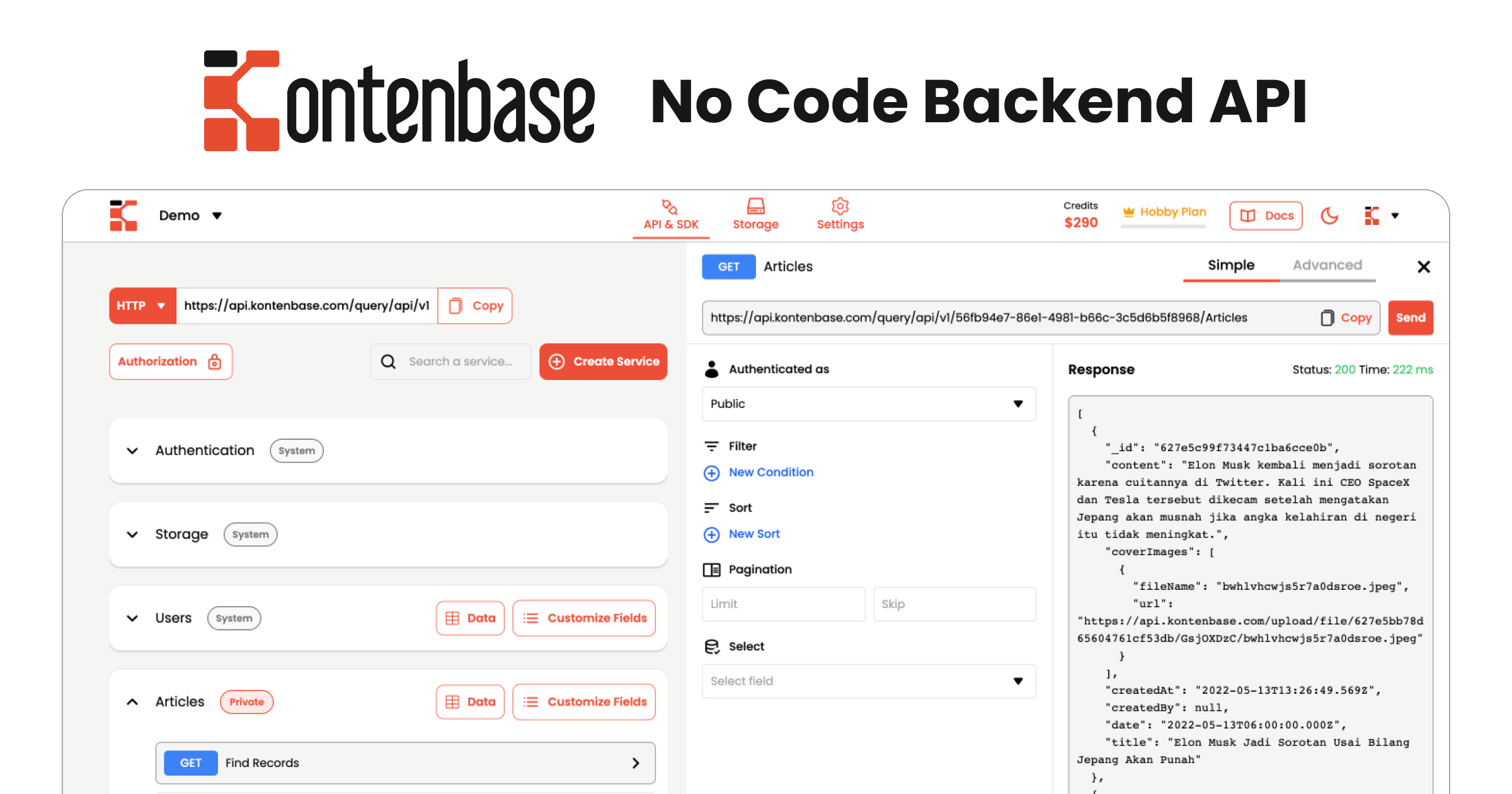
Task: Toggle dark mode with moon icon
Action: pos(1329,215)
